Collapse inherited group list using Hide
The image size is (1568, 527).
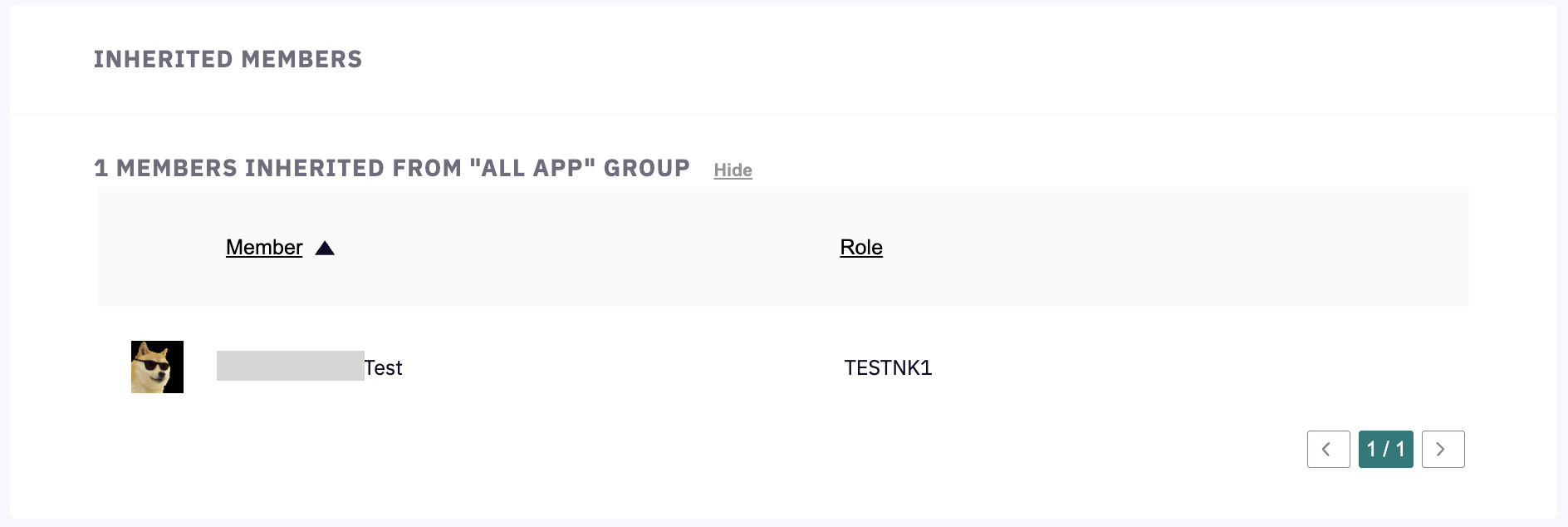point(733,170)
